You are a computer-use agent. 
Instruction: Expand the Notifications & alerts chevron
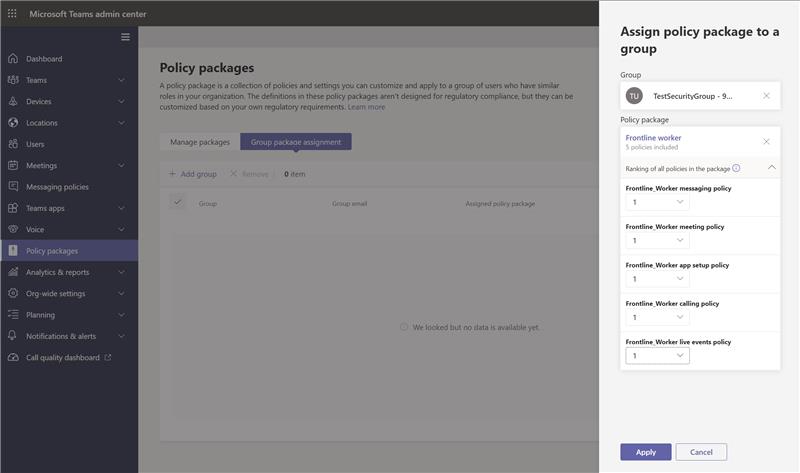click(x=121, y=336)
